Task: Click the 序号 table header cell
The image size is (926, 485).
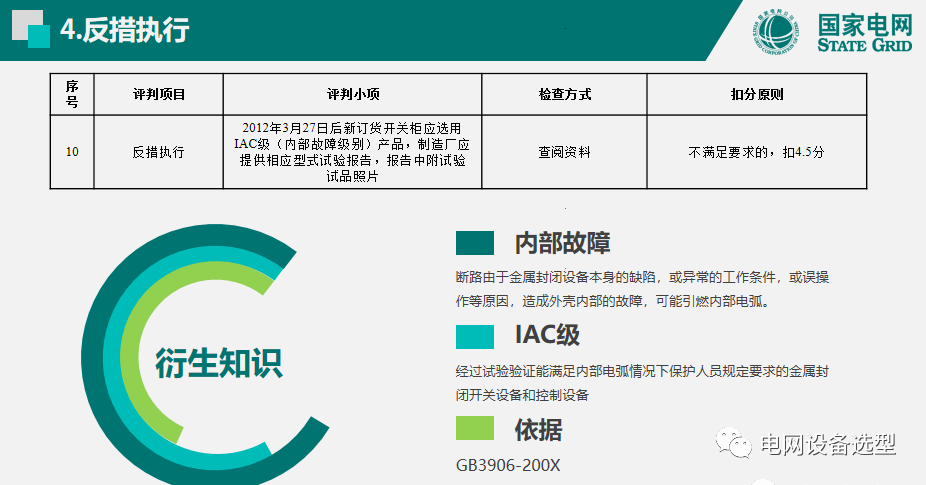Action: pyautogui.click(x=72, y=95)
